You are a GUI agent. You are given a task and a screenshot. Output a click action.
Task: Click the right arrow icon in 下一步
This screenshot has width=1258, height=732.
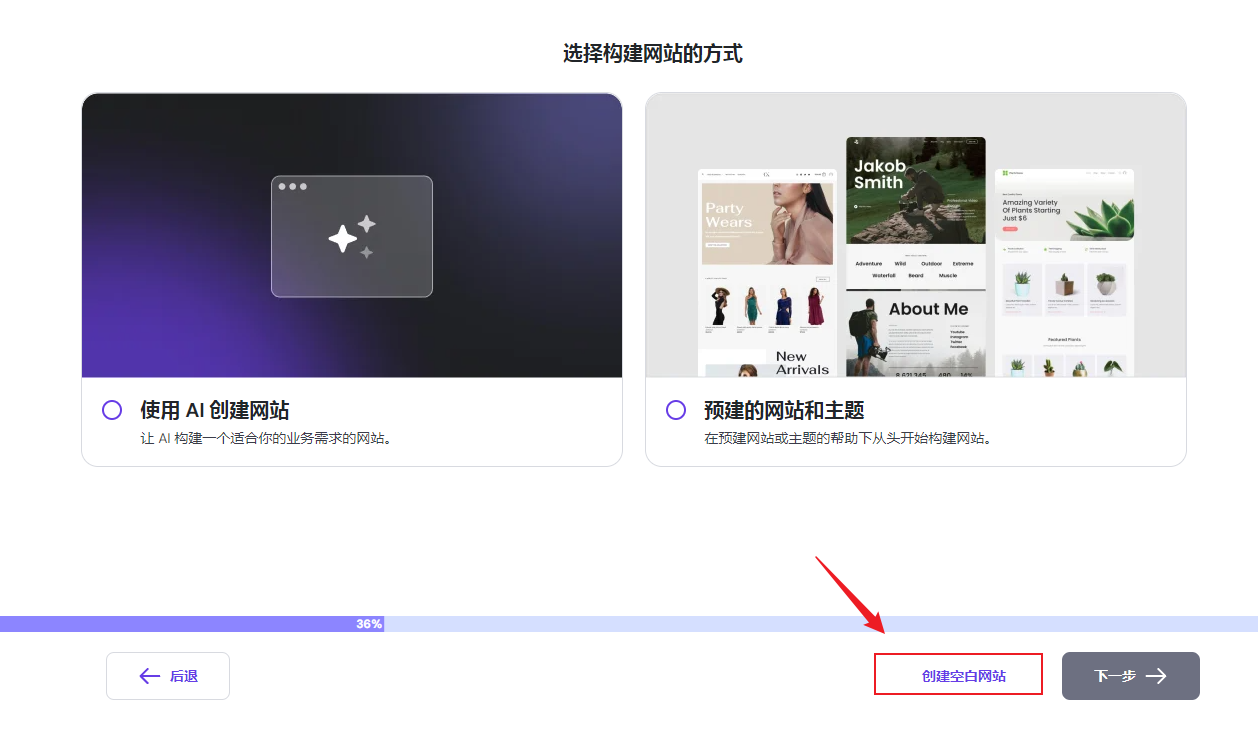click(1156, 676)
